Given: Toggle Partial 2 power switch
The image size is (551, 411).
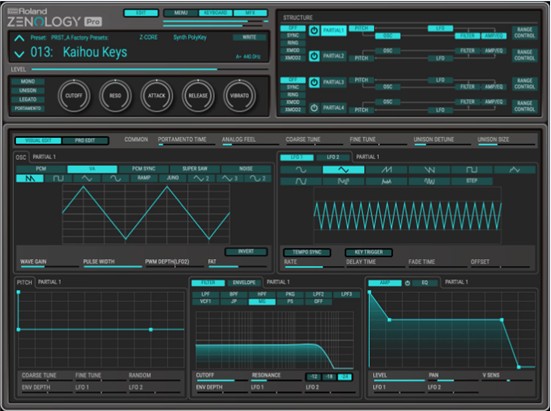Looking at the screenshot, I should click(314, 56).
